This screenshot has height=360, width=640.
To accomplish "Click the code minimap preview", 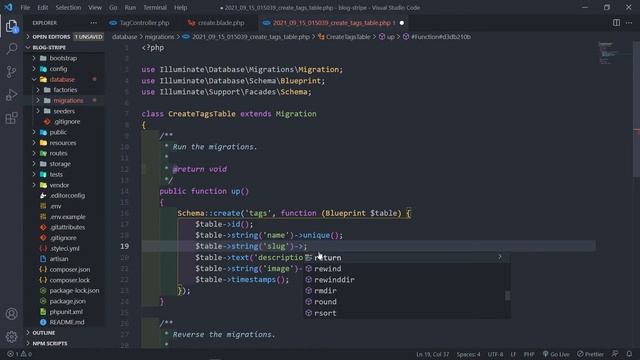I will tap(614, 53).
